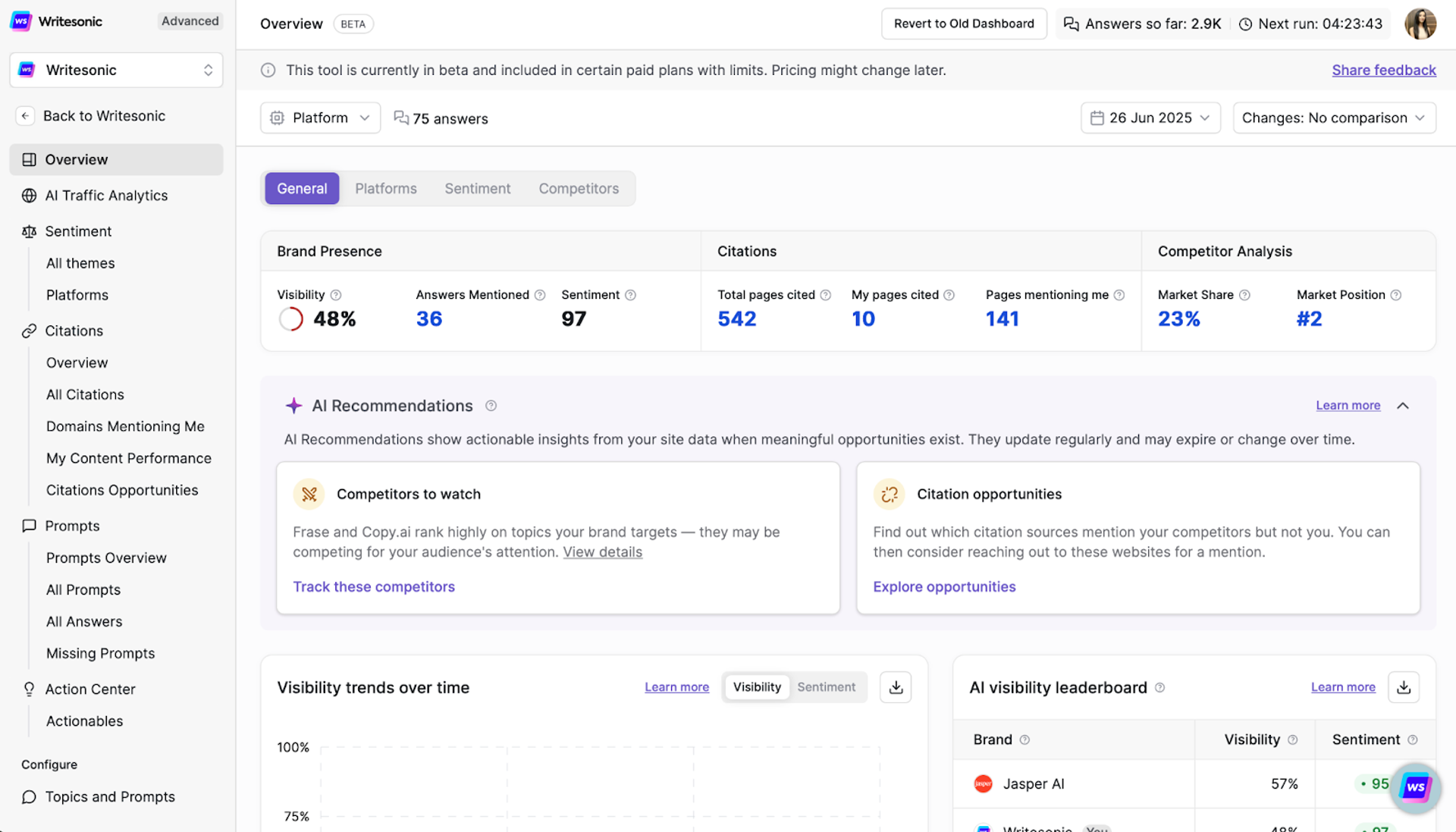This screenshot has height=832, width=1456.
Task: Click the help icon next to Market Position
Action: tap(1396, 295)
